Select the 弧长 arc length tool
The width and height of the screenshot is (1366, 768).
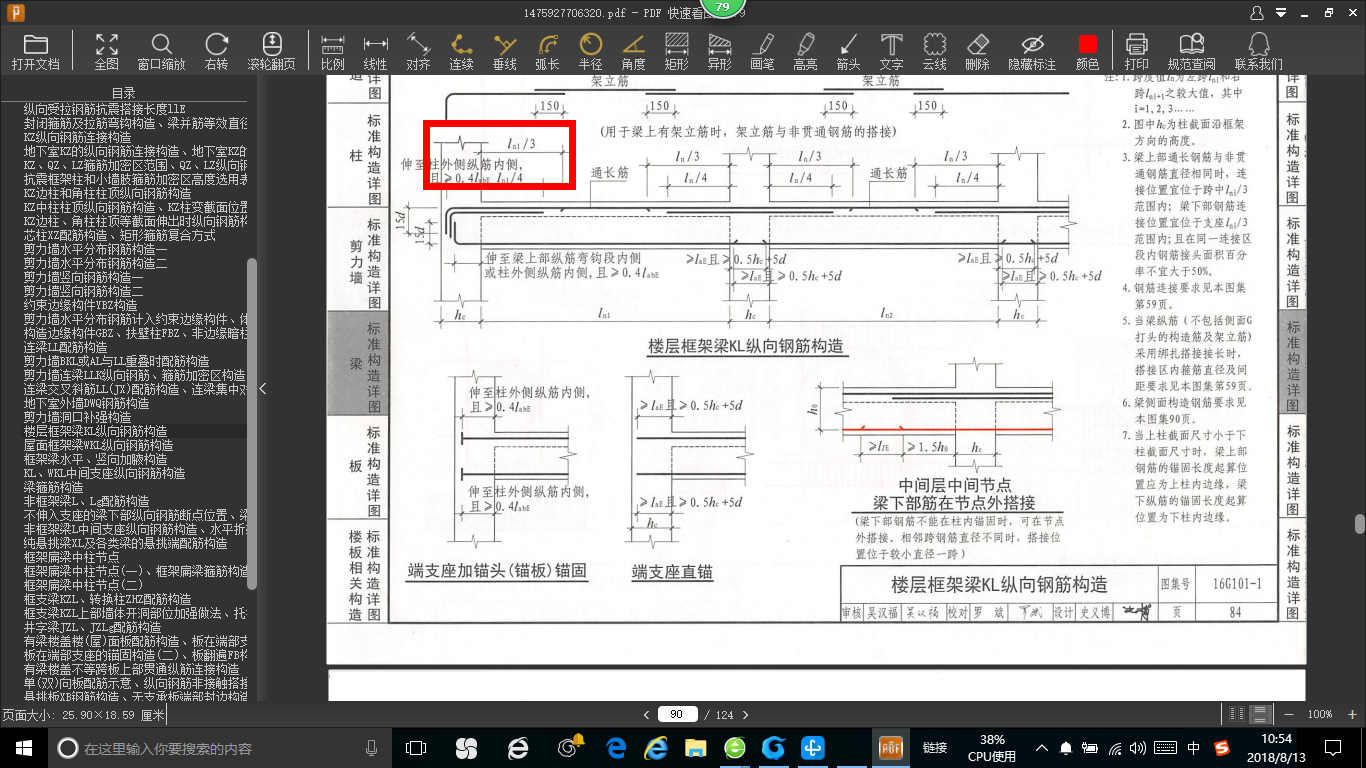[547, 51]
